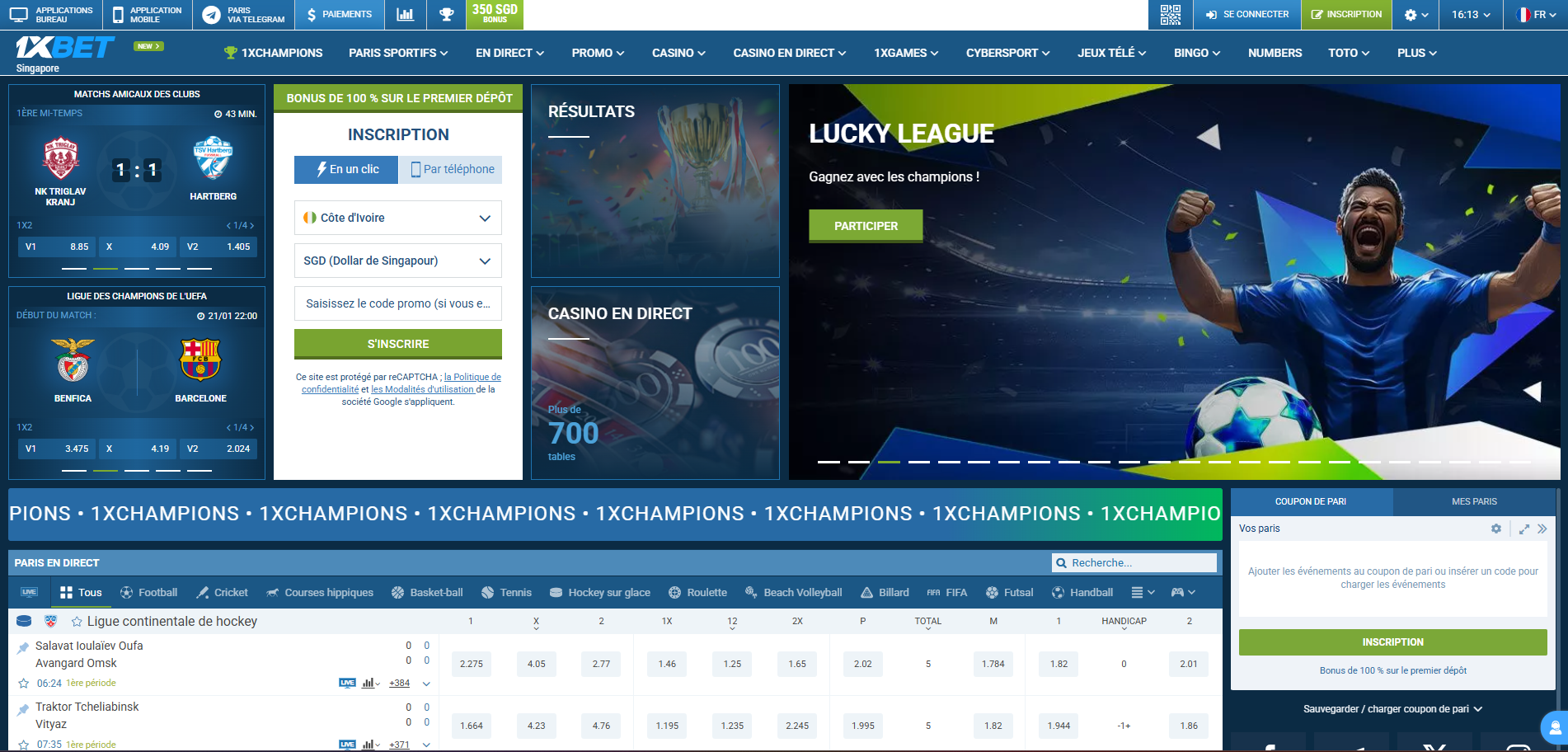Viewport: 1568px width, 752px height.
Task: Click the 350 SGD bonus badge
Action: click(495, 14)
